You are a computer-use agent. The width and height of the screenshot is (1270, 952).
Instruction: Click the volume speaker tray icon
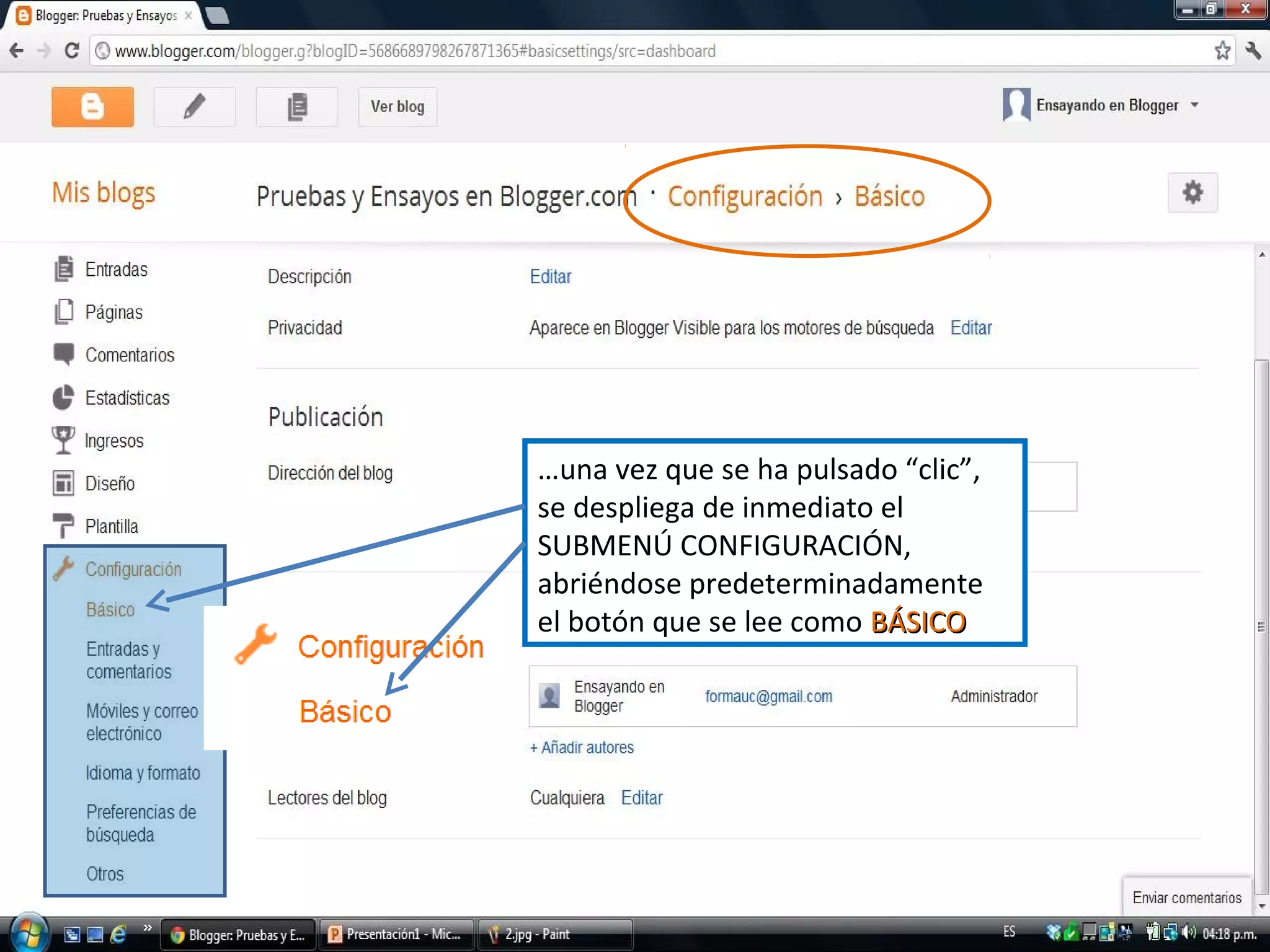(x=1189, y=932)
